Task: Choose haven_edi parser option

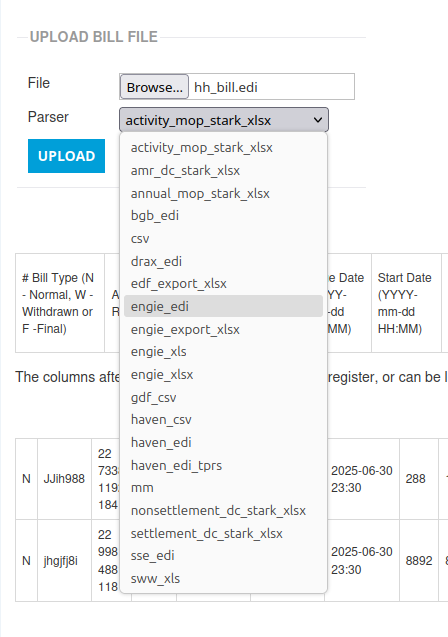Action: coord(223,442)
